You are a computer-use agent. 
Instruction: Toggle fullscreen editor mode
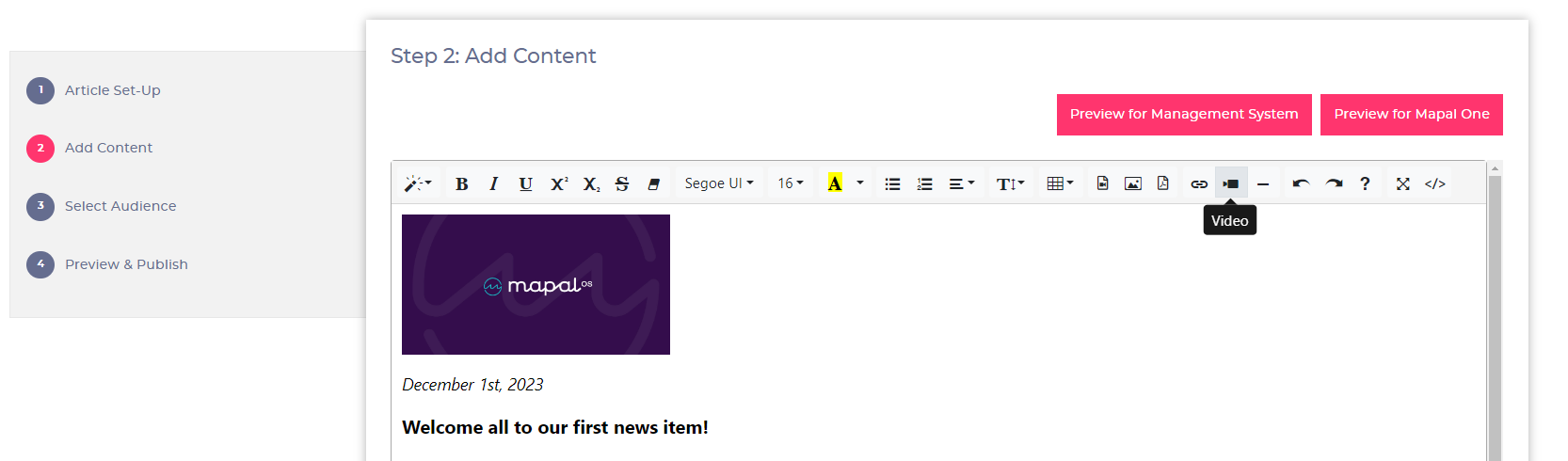1403,183
